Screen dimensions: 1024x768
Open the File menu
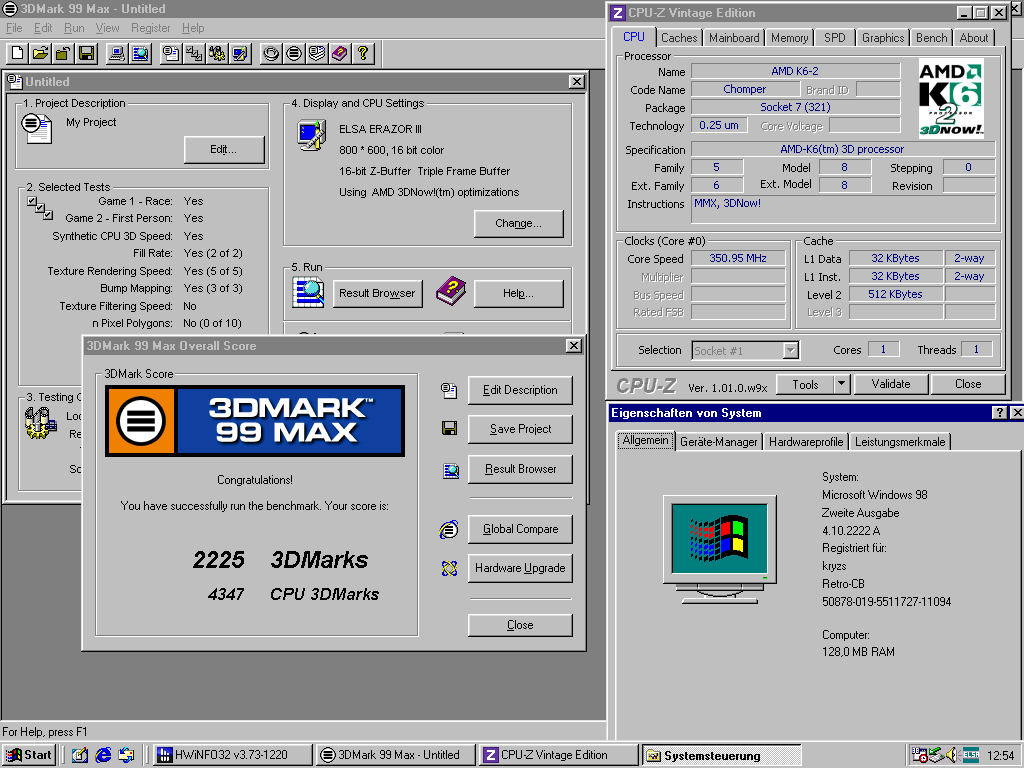[x=14, y=28]
